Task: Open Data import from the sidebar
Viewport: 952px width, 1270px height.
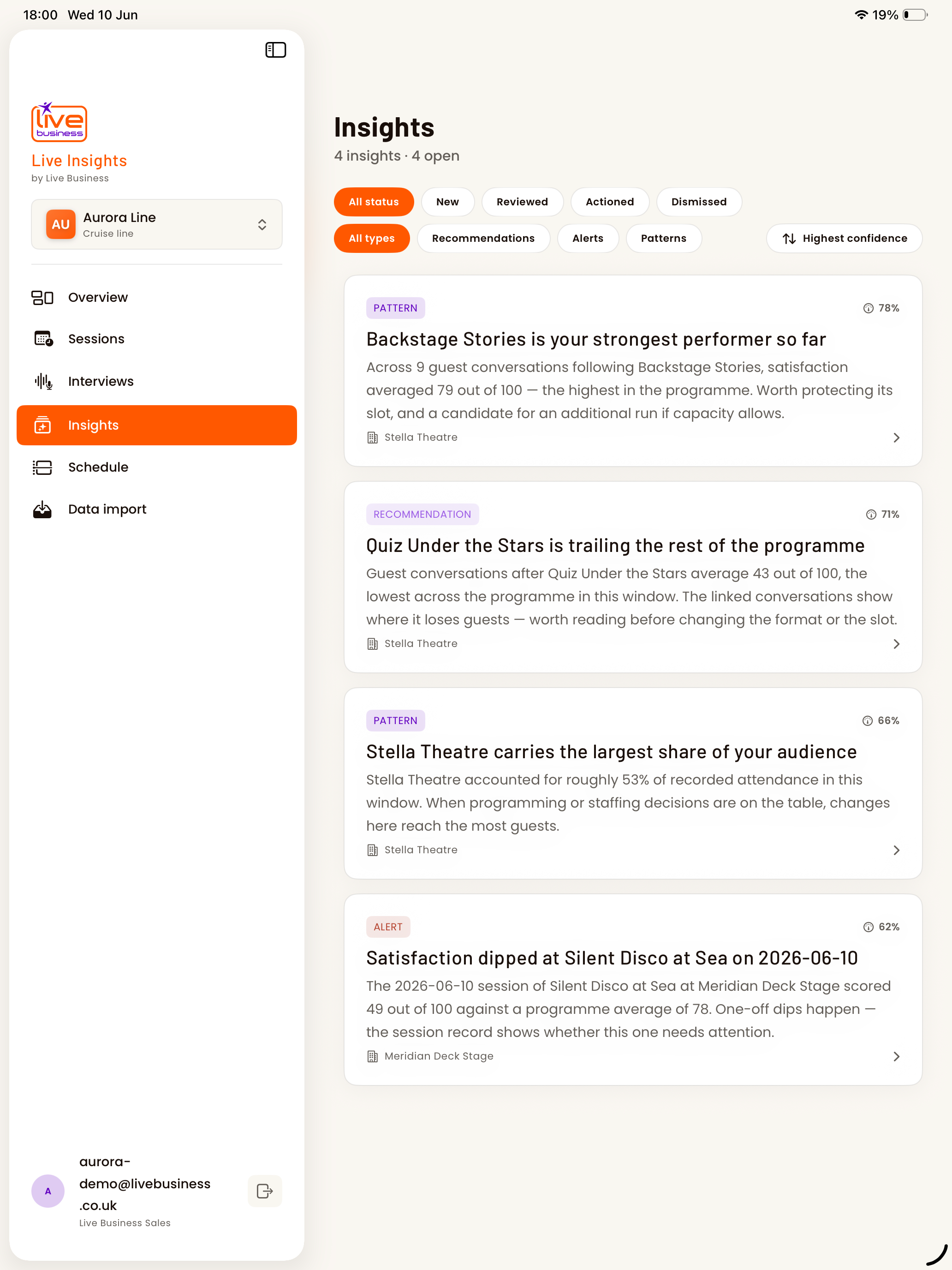Action: (x=157, y=509)
